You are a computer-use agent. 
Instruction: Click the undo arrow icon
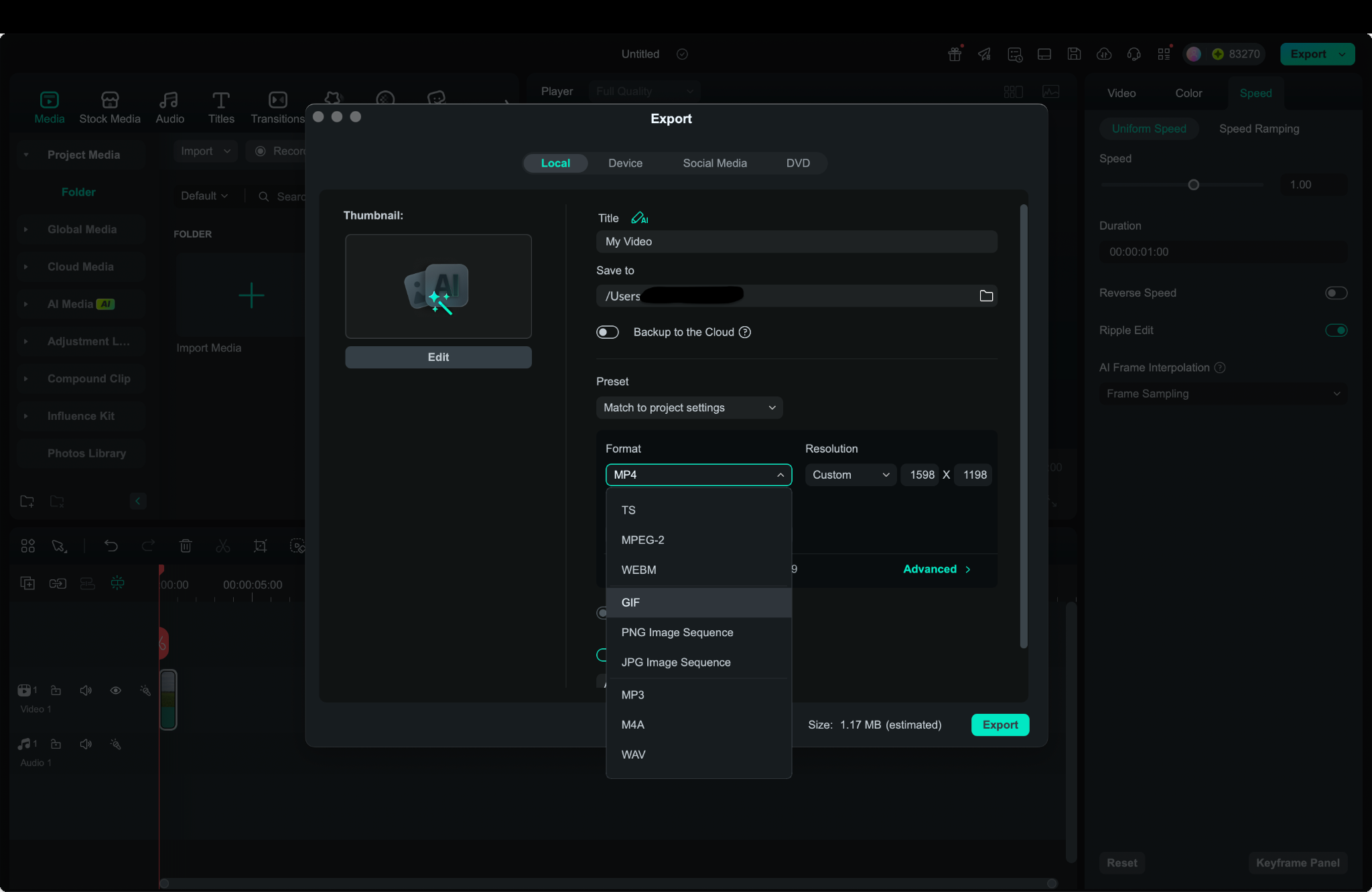(x=111, y=546)
